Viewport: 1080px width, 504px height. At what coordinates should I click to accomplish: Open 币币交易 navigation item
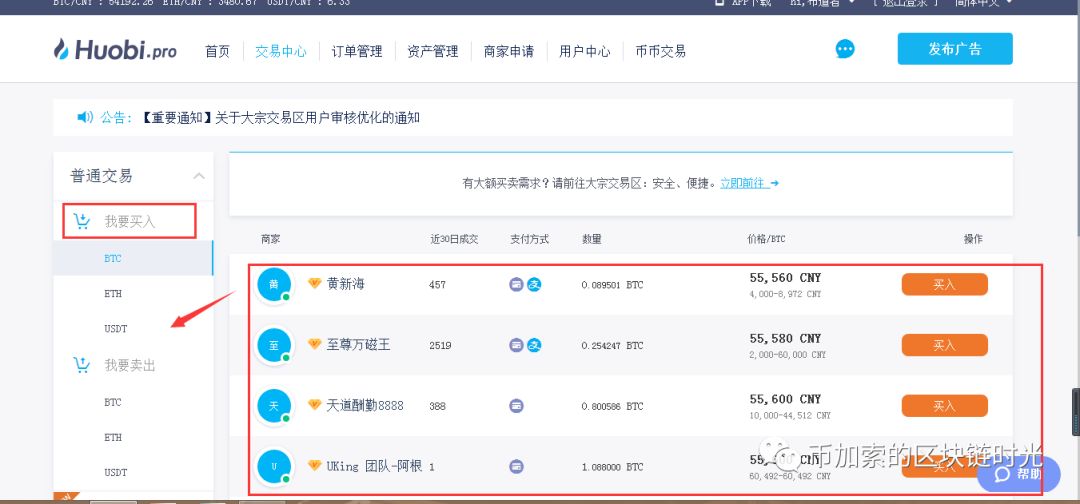[661, 51]
